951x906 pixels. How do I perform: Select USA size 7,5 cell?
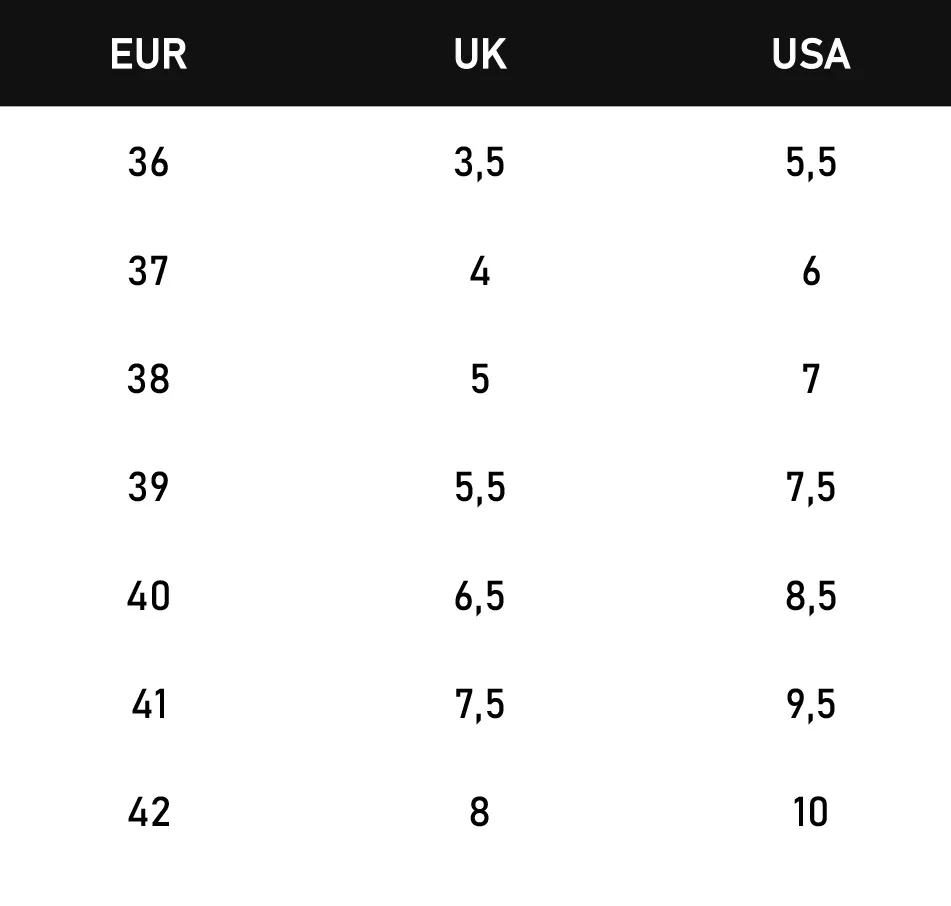pyautogui.click(x=810, y=487)
